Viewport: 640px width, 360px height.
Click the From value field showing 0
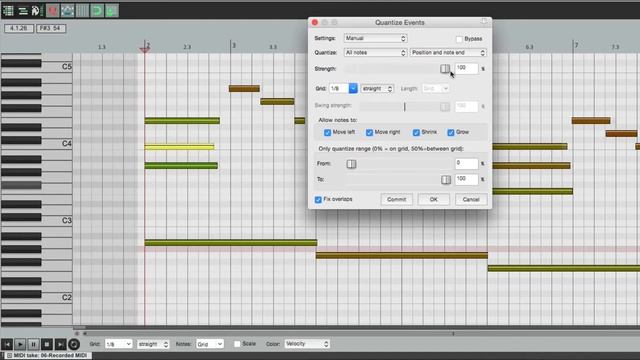coord(466,163)
